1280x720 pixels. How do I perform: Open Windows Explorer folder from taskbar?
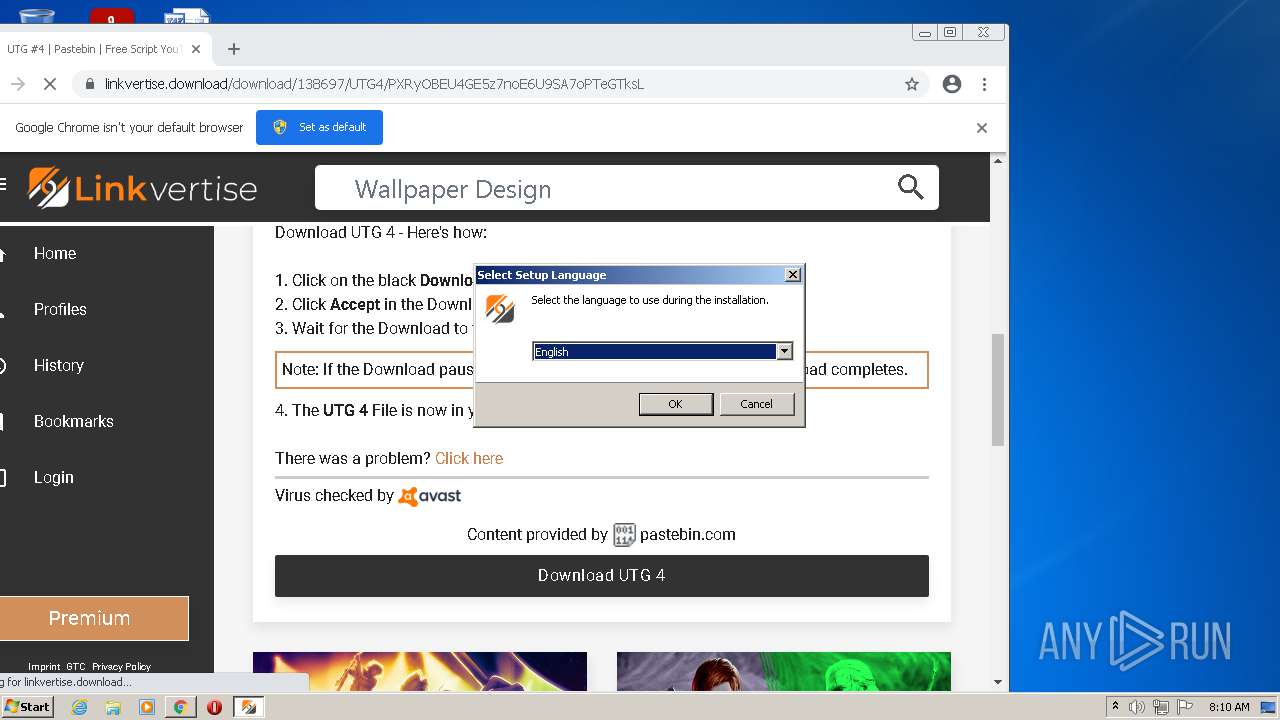(x=113, y=707)
